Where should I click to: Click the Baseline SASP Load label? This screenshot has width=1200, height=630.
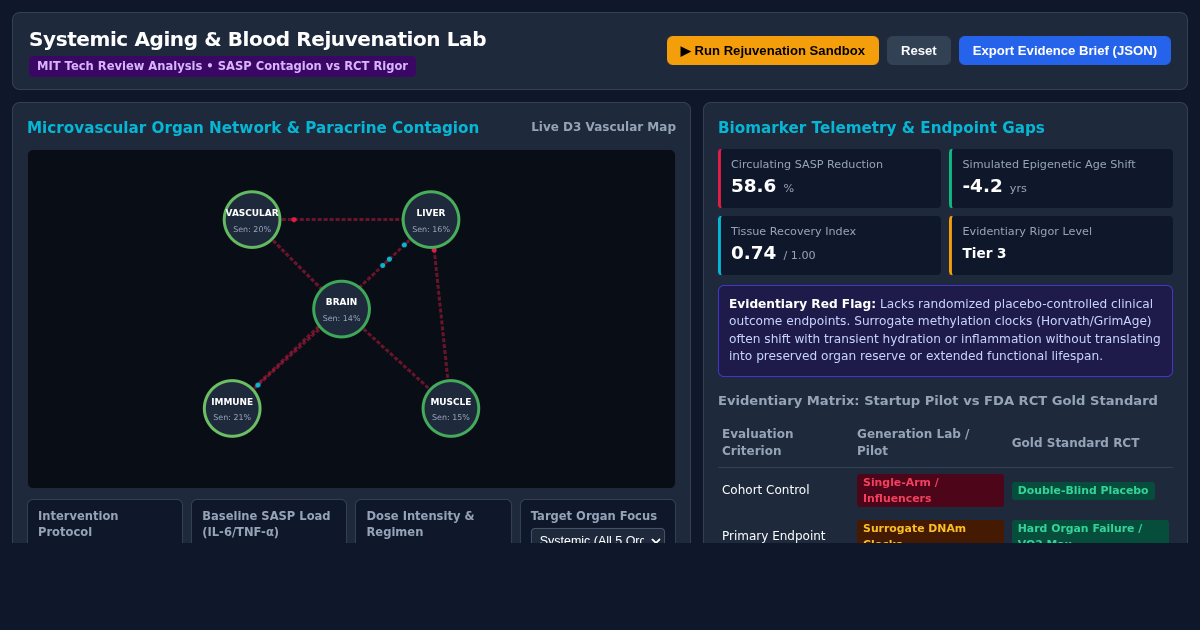(266, 524)
